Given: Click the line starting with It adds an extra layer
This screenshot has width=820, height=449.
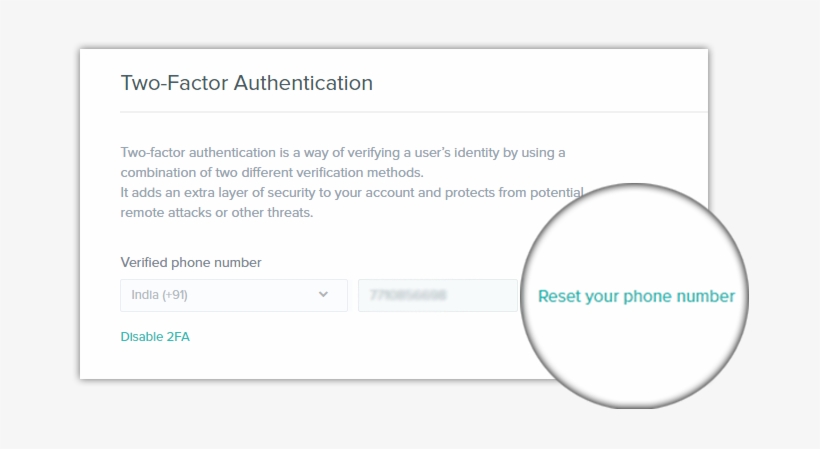Looking at the screenshot, I should (x=350, y=192).
